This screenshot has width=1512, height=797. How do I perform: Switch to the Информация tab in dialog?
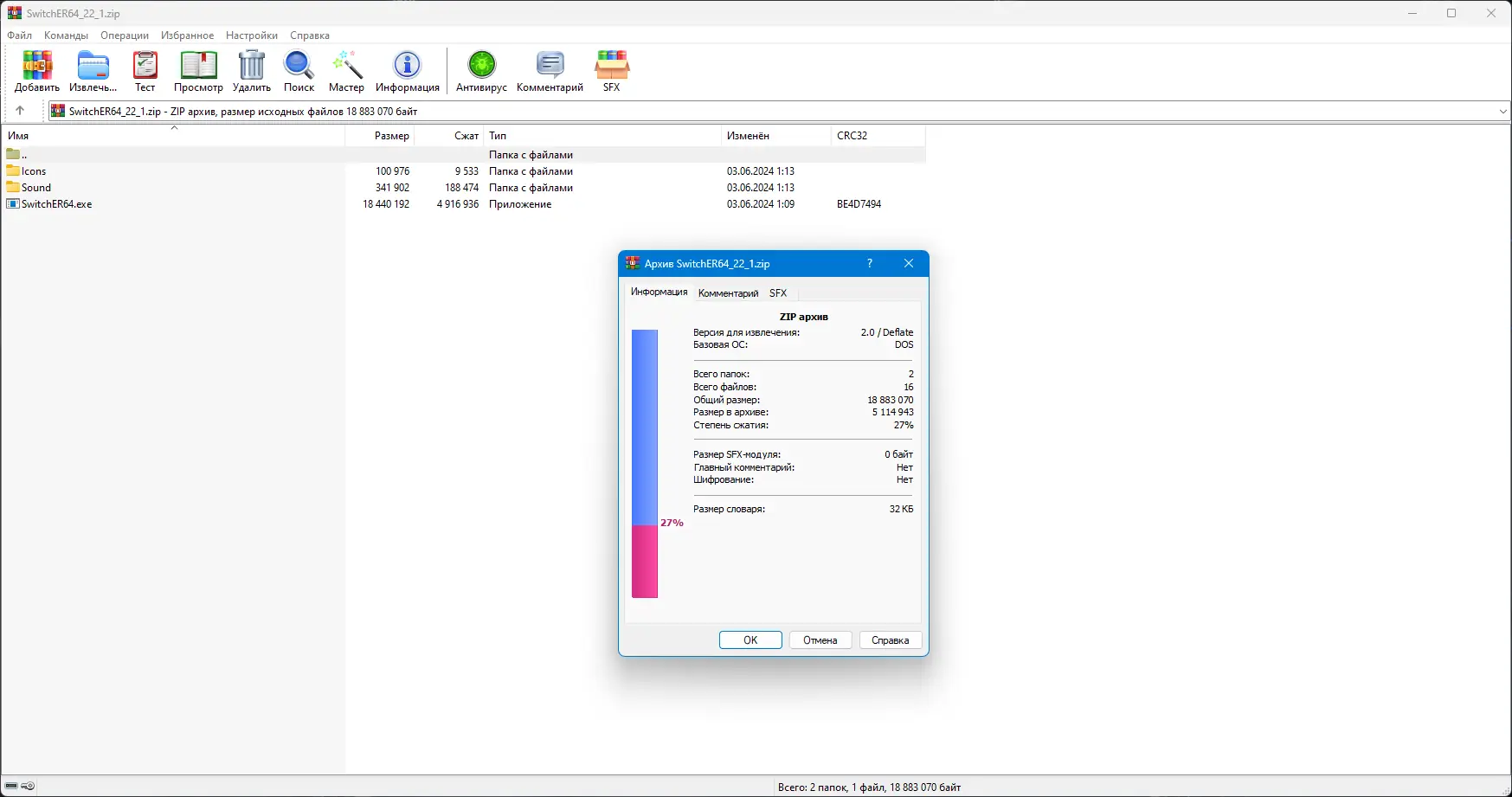(659, 292)
